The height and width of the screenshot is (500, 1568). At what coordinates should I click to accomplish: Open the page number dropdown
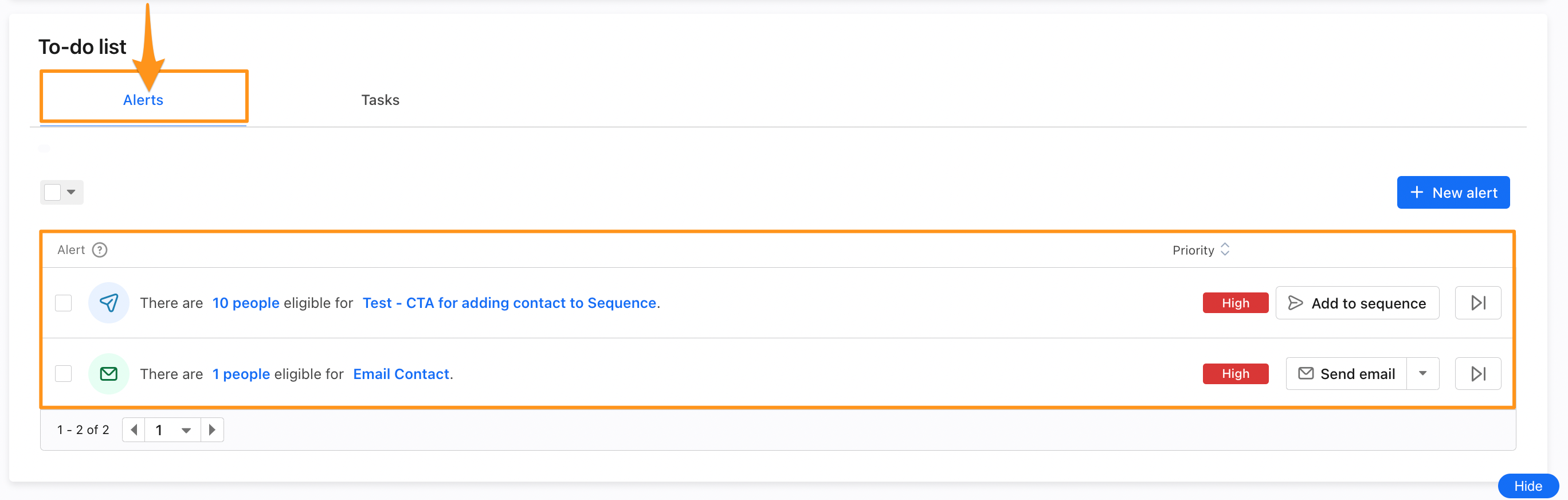173,430
